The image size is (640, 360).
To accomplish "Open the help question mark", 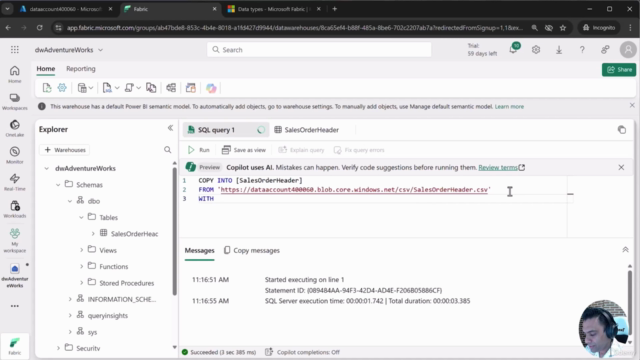I will coord(582,50).
